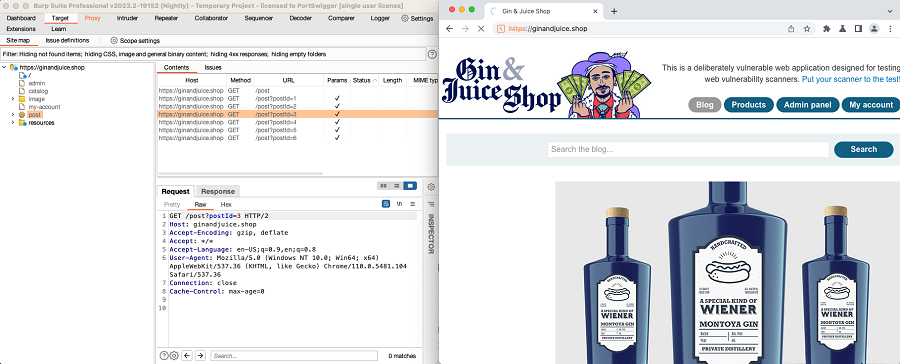
Task: Stop page loading in Chrome
Action: (x=482, y=29)
